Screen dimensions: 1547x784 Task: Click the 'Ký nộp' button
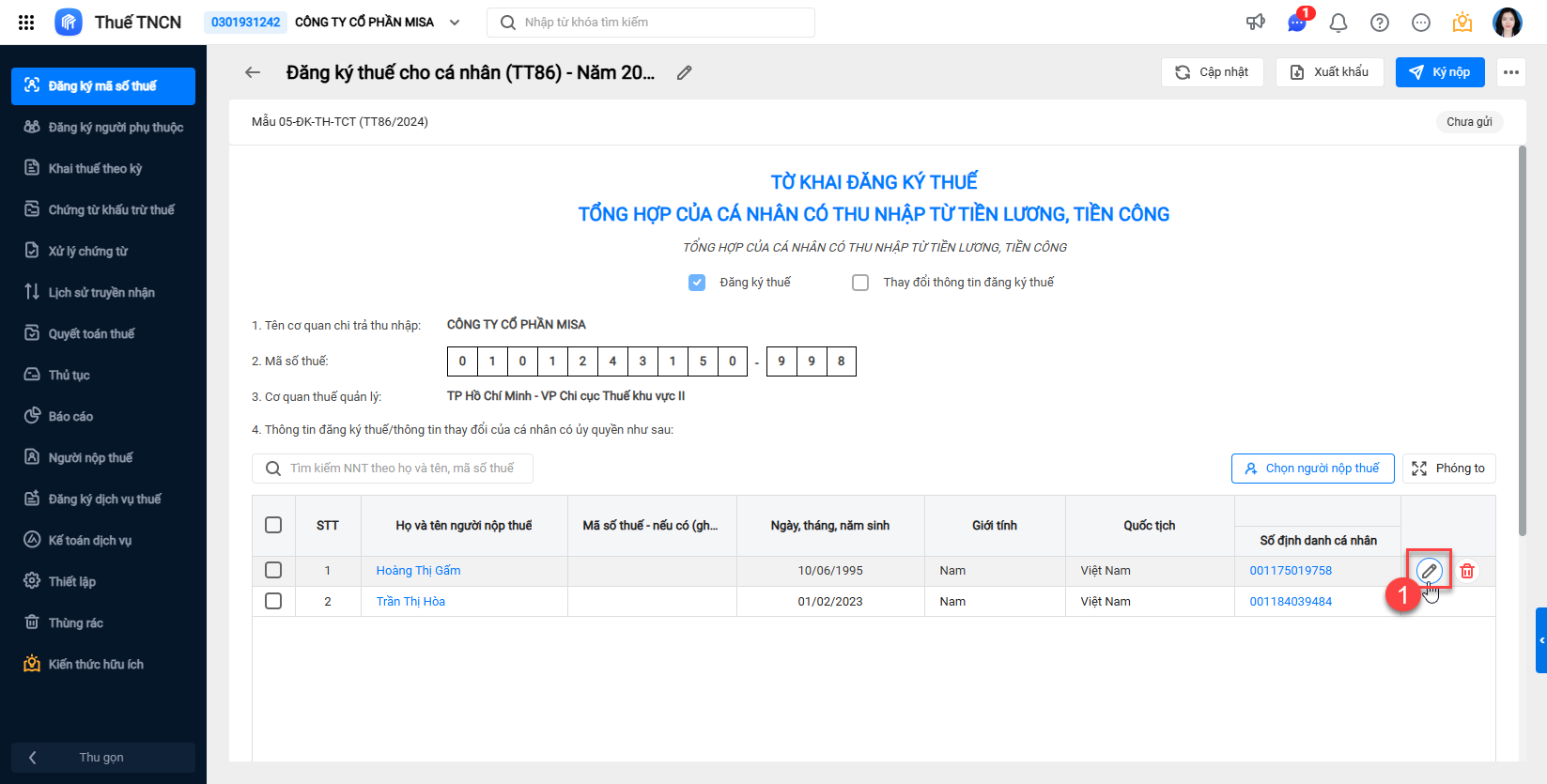tap(1440, 72)
